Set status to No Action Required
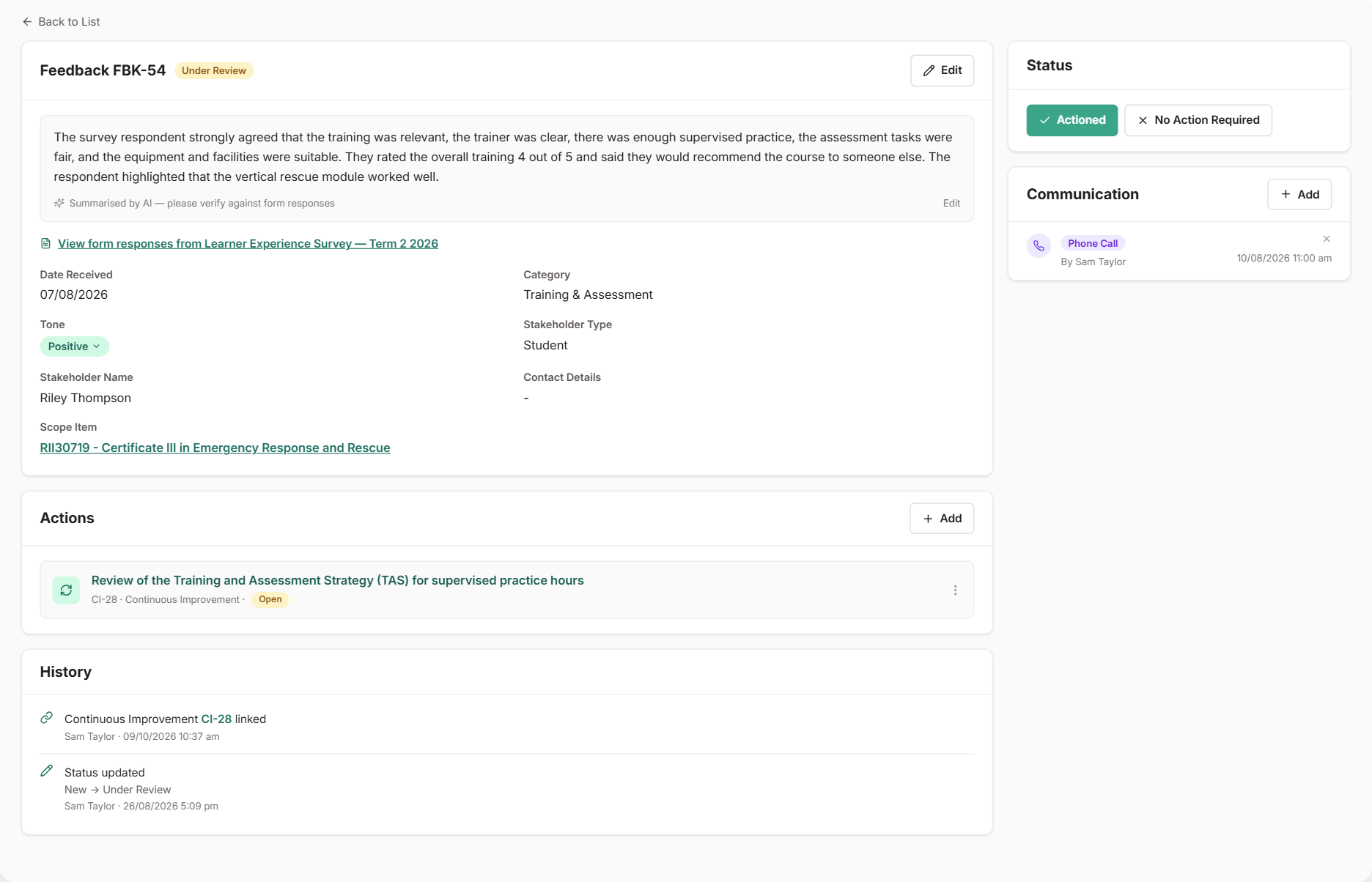The height and width of the screenshot is (882, 1372). click(1198, 120)
